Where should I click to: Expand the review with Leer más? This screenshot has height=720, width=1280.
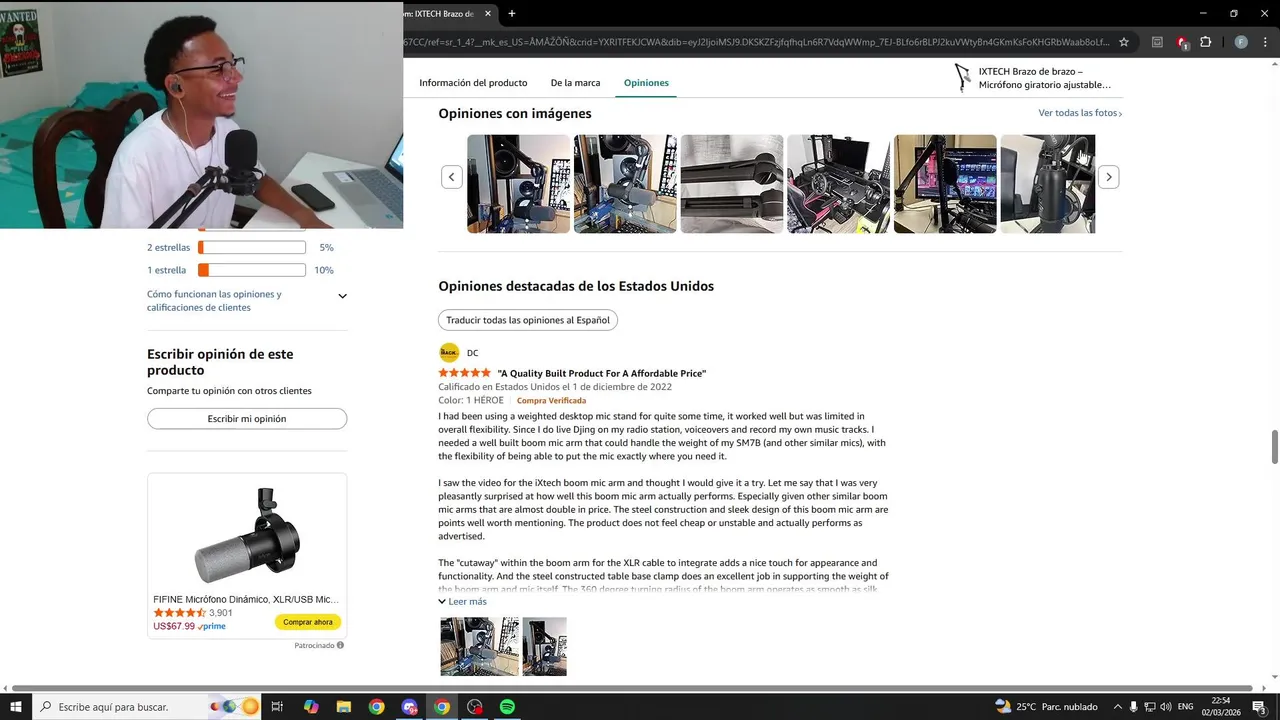point(462,602)
